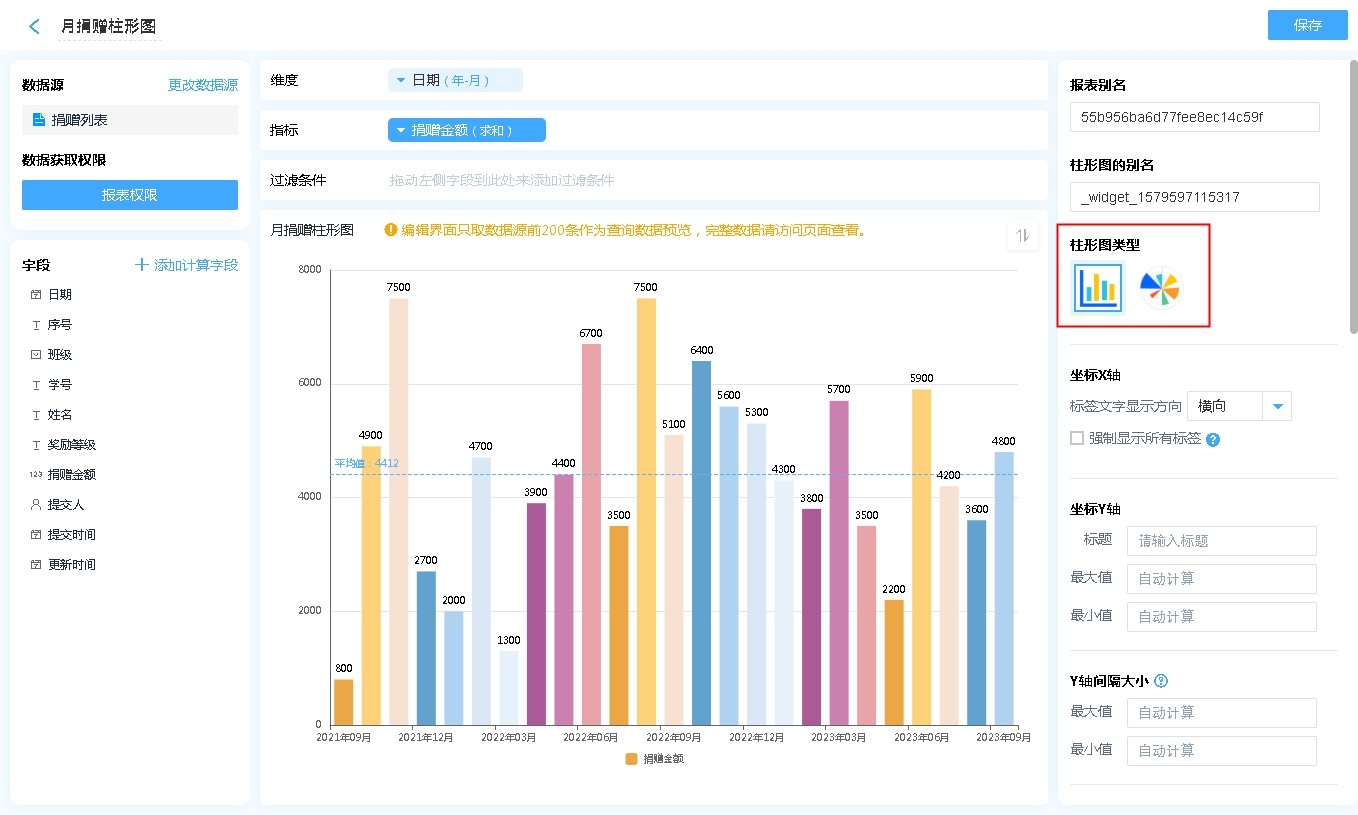Enable the 强制显示所有标签 checkbox

point(1077,438)
